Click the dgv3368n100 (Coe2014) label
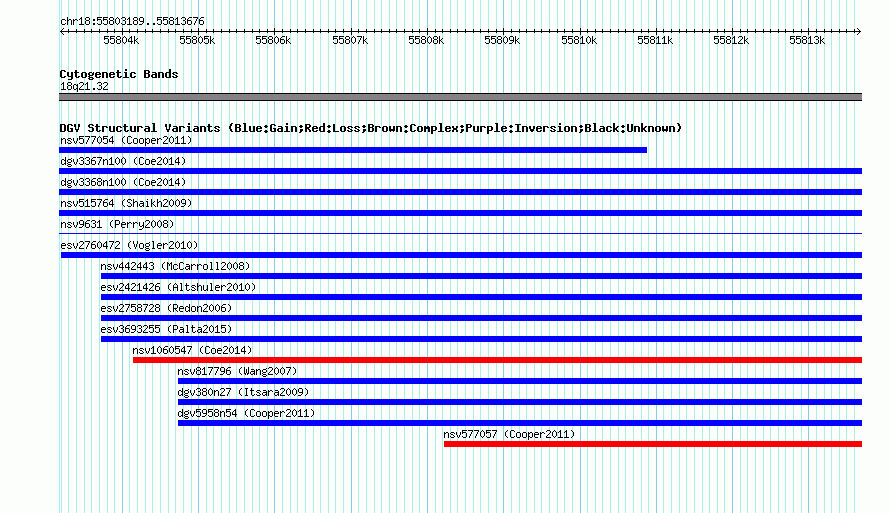Image resolution: width=890 pixels, height=513 pixels. [123, 182]
